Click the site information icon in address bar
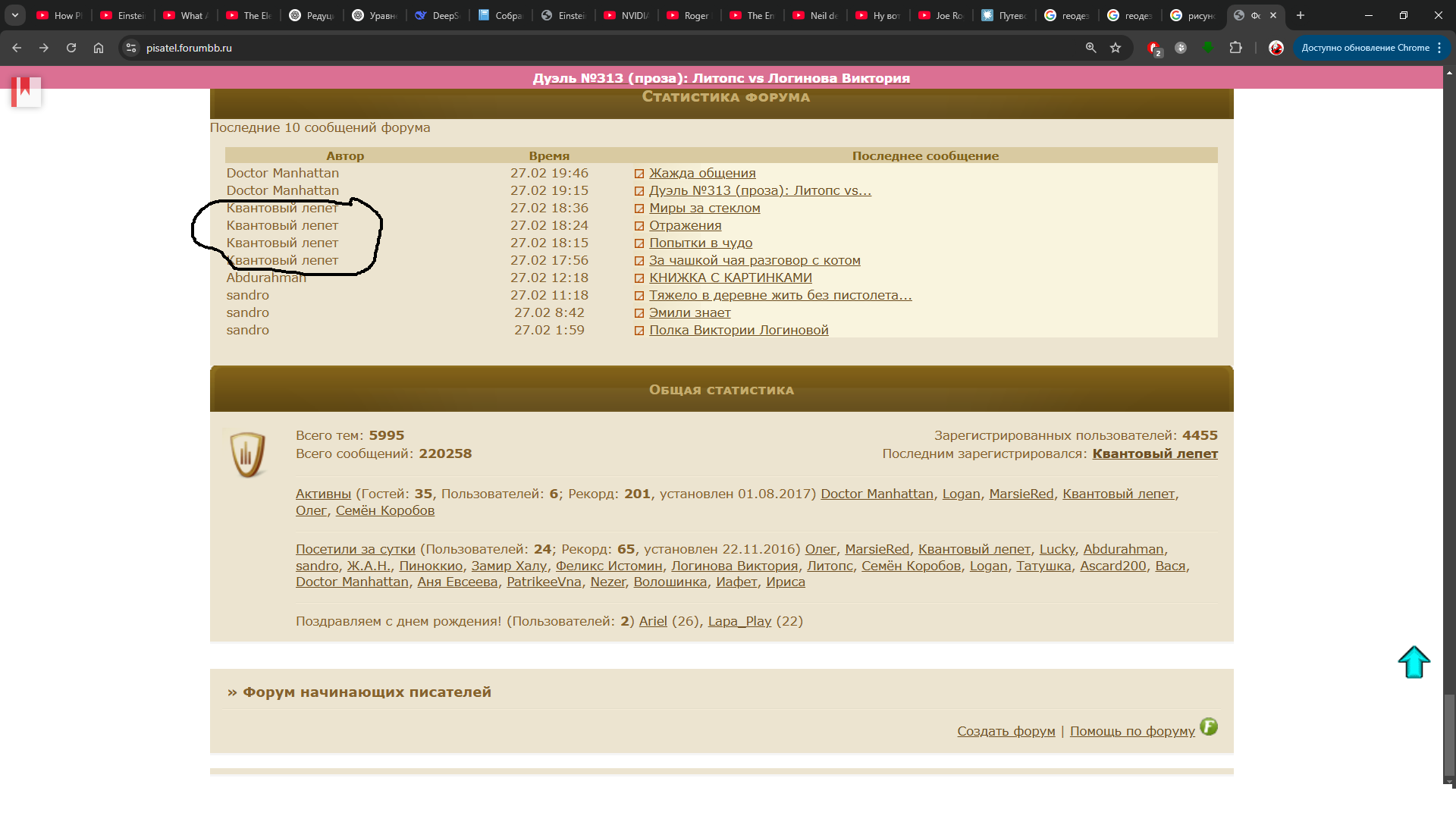1456x819 pixels. pos(131,48)
